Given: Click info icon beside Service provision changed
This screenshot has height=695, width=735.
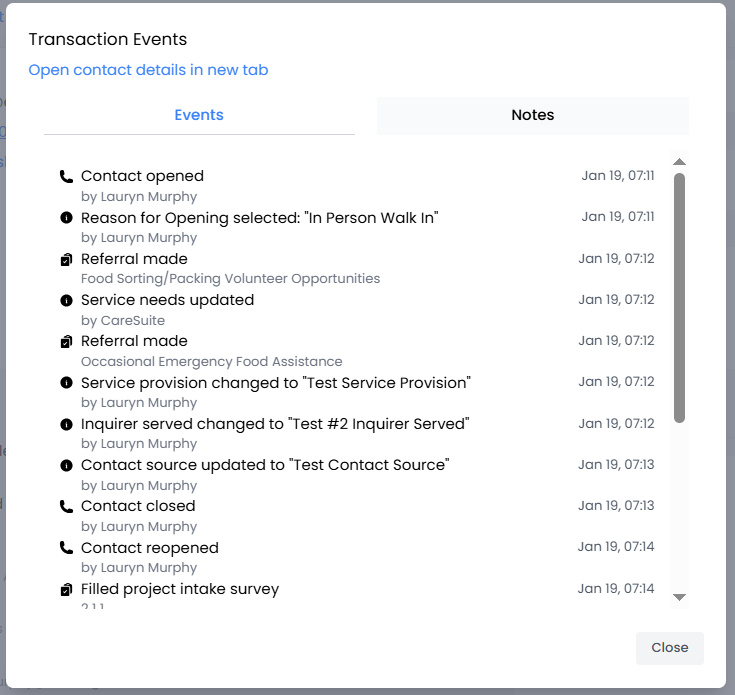Looking at the screenshot, I should coord(67,384).
